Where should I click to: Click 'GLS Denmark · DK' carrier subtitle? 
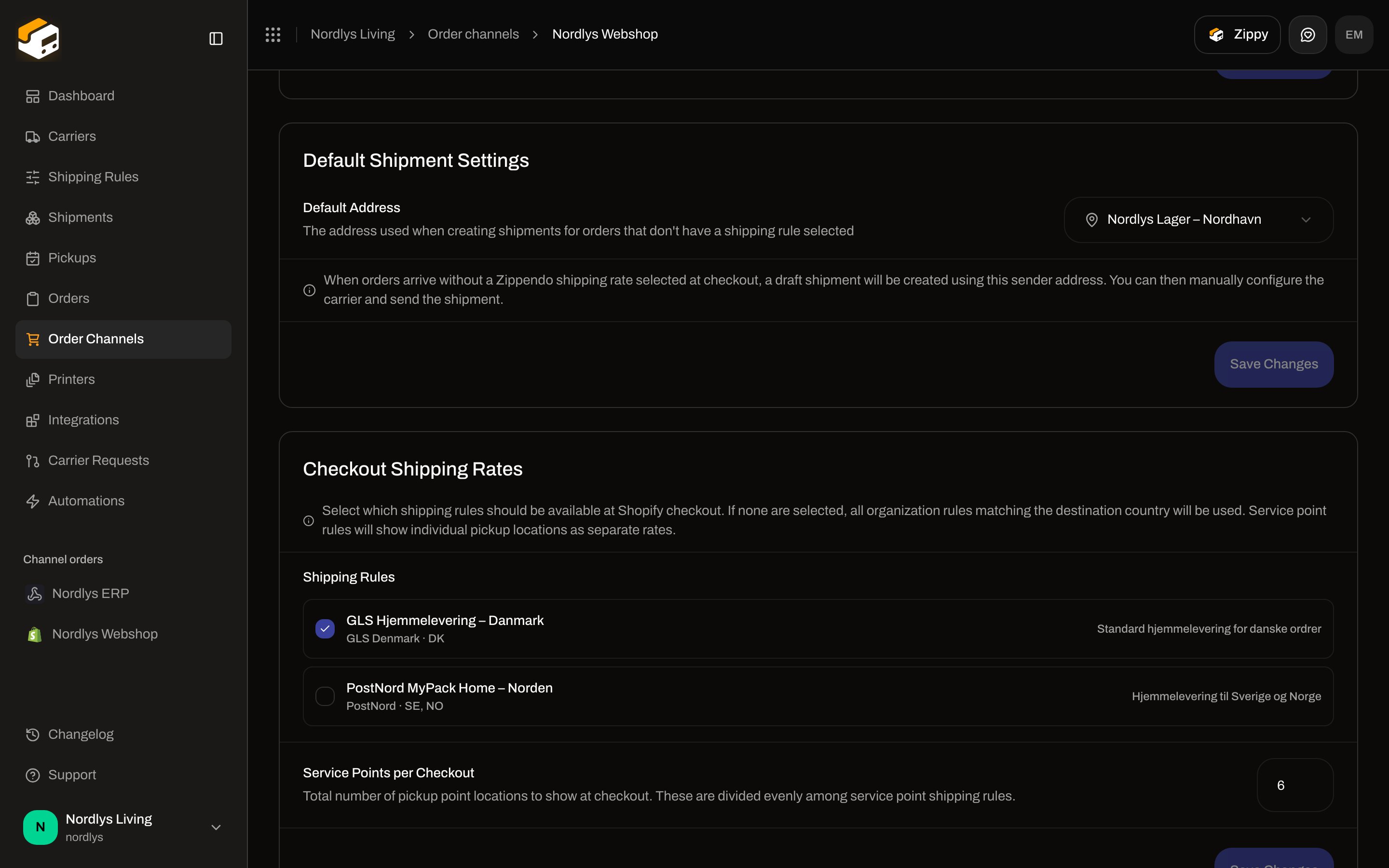coord(395,639)
